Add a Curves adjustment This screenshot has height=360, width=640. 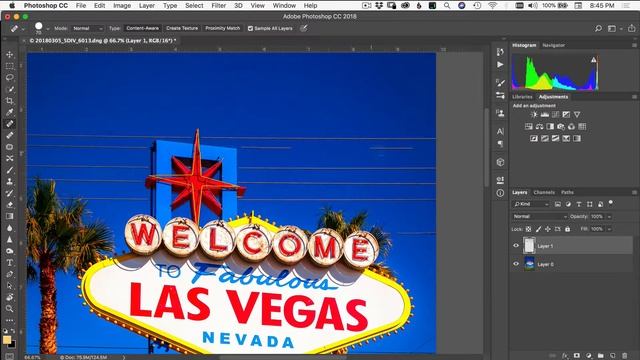(555, 115)
